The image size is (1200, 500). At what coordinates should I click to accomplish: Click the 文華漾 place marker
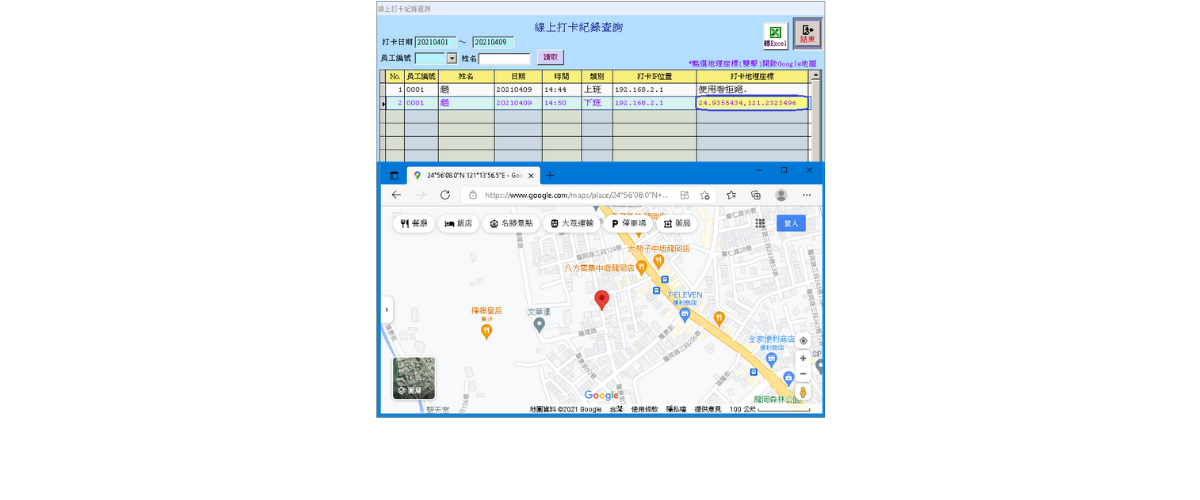(539, 324)
